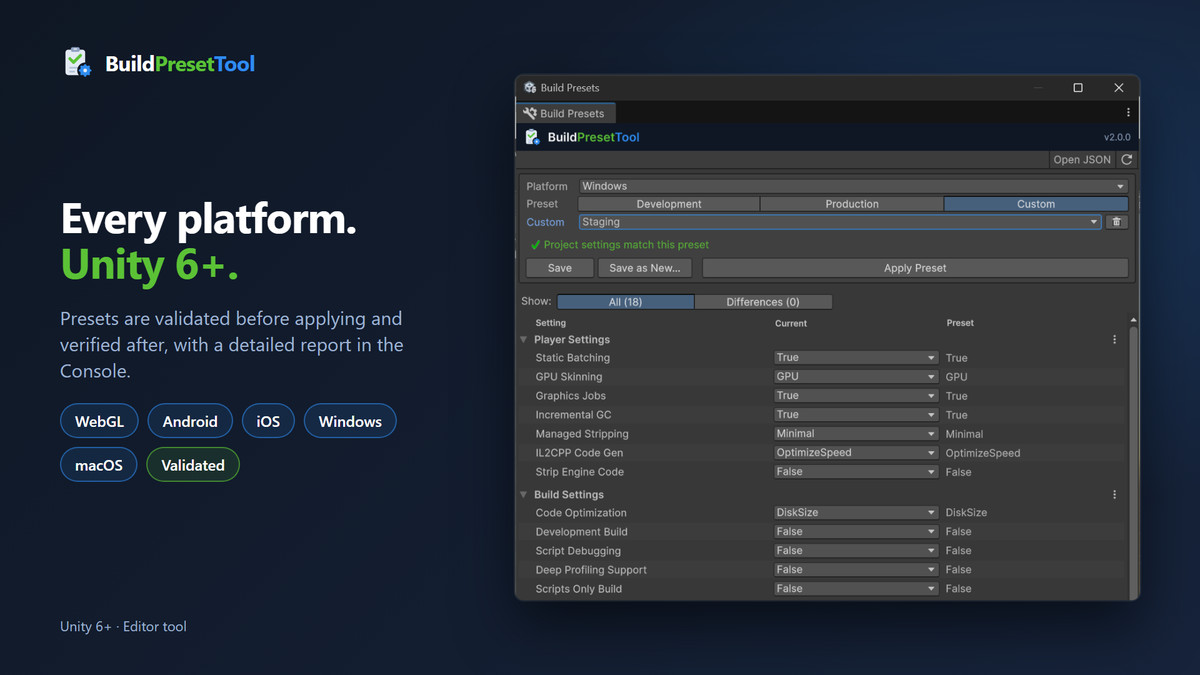The height and width of the screenshot is (675, 1200).
Task: Click the Apply Preset button
Action: pos(915,268)
